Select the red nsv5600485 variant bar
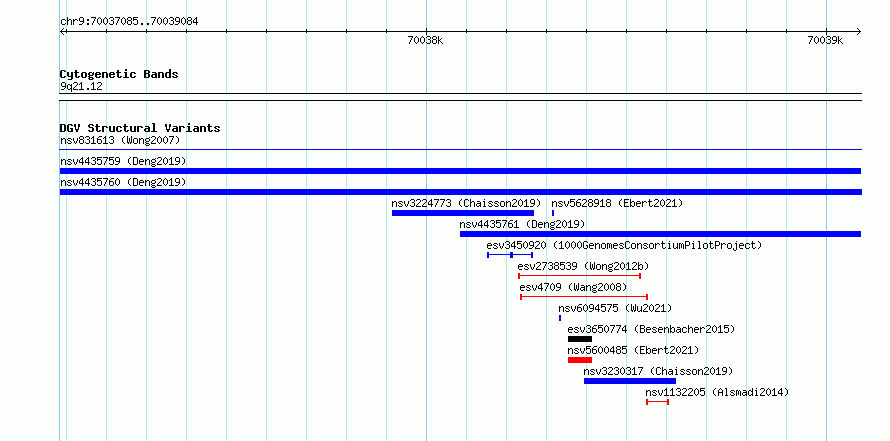Screen dimensions: 890x441 click(x=580, y=360)
